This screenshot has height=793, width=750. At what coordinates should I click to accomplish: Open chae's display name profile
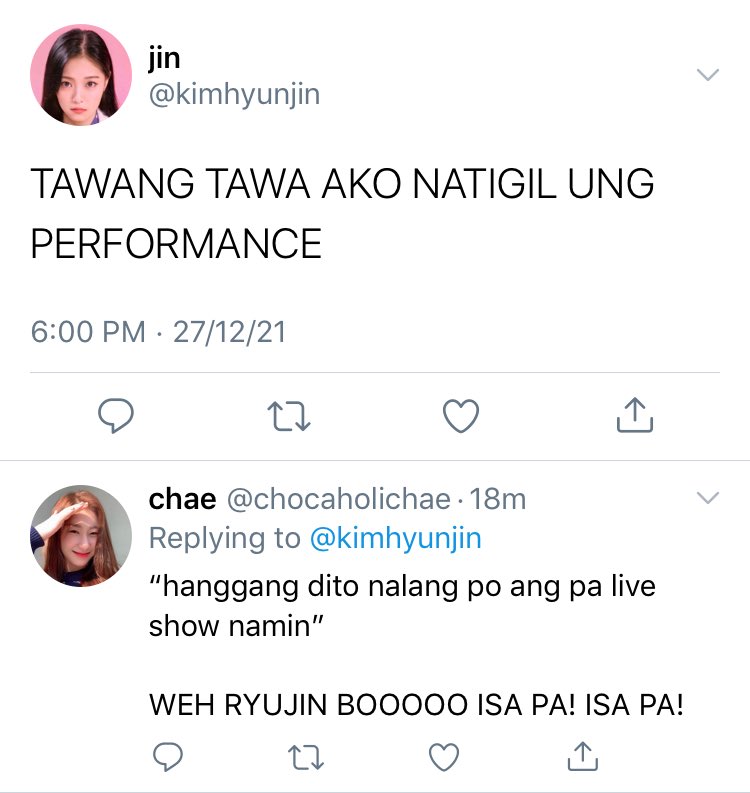click(x=182, y=499)
